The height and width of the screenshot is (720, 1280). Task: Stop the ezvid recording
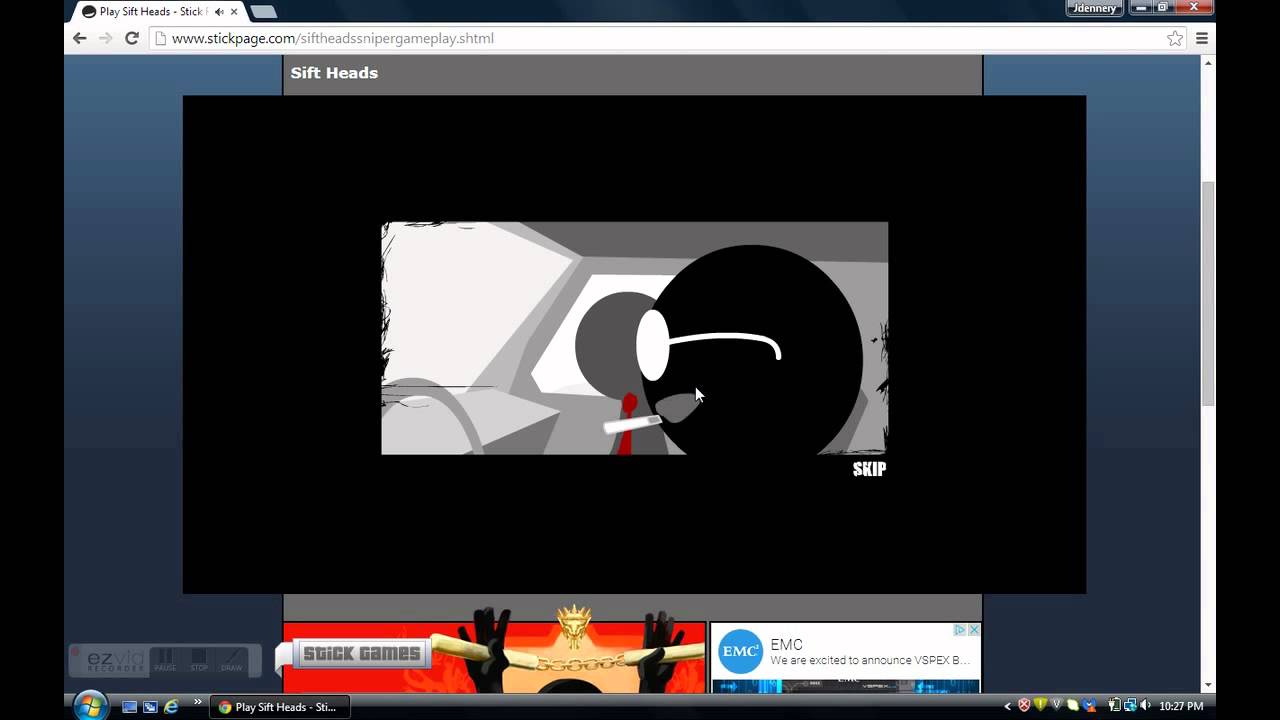click(199, 660)
